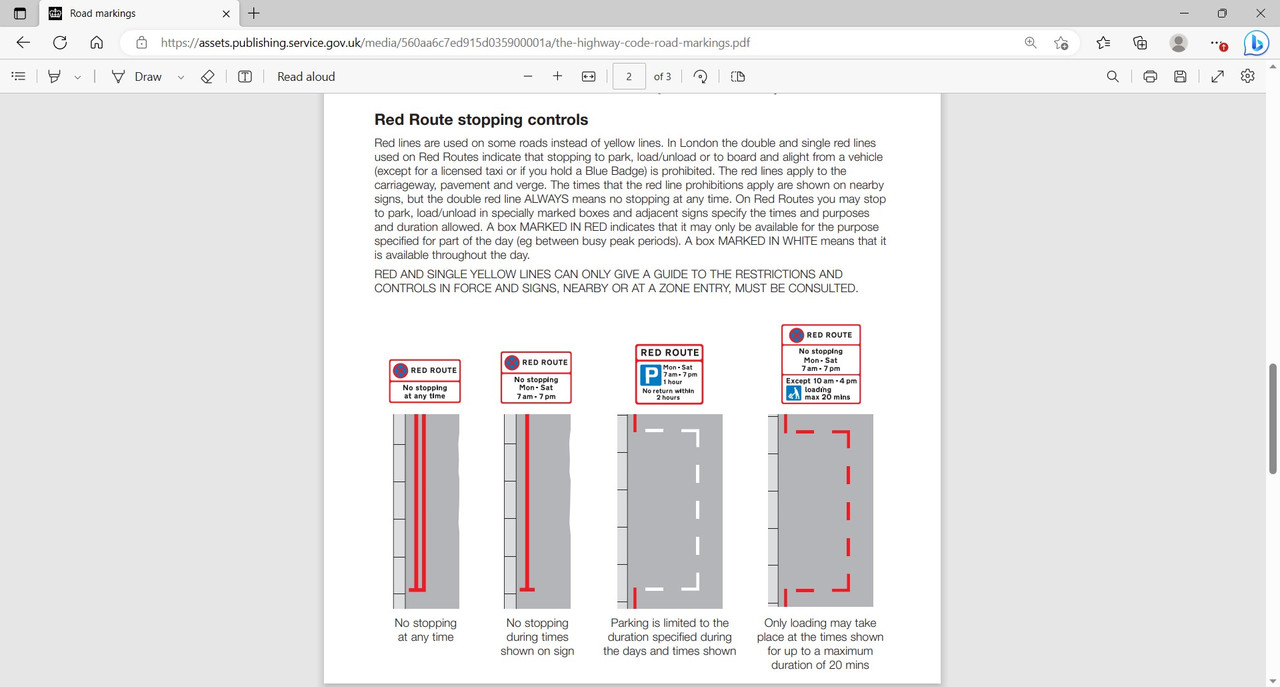Expand the highlight color dropdown
Screen dimensions: 1280x687
tap(78, 77)
